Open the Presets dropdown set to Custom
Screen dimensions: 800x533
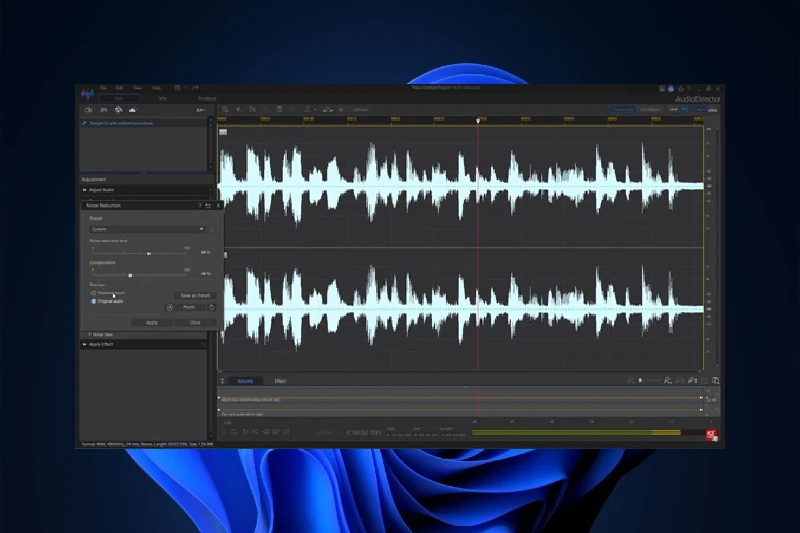(x=147, y=229)
